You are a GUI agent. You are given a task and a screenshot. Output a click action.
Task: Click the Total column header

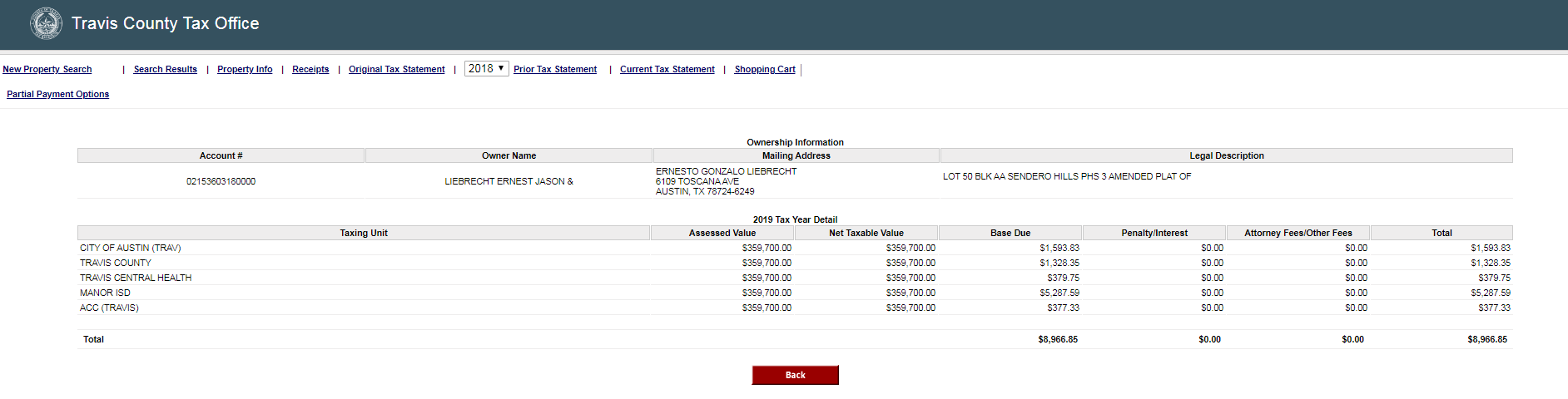click(1441, 233)
